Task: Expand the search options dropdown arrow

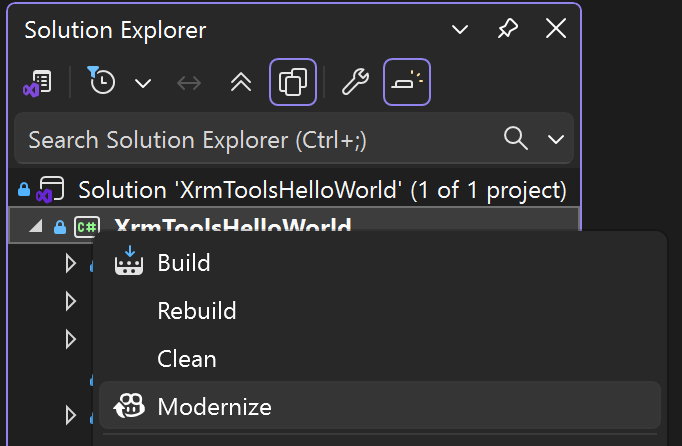Action: pos(556,139)
